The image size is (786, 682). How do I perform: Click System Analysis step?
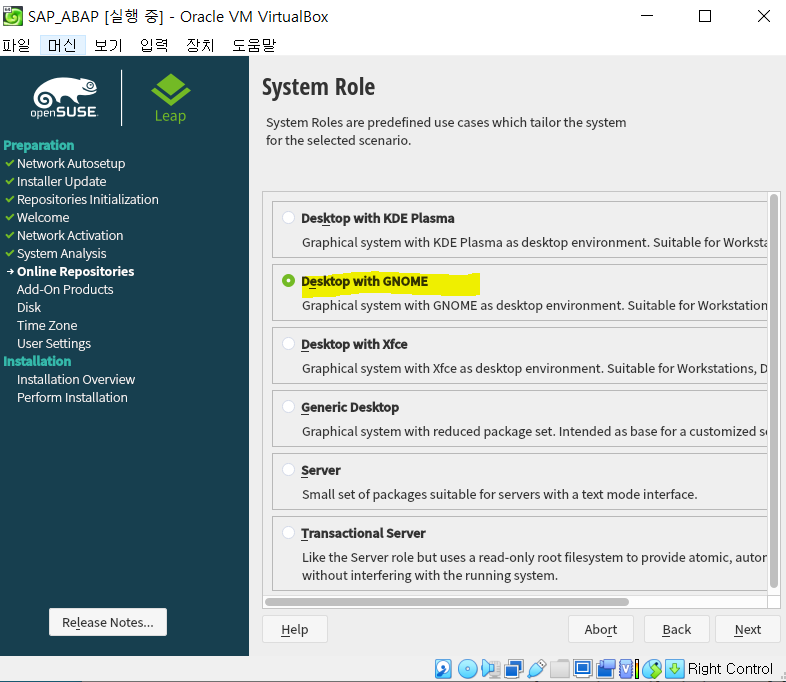61,254
